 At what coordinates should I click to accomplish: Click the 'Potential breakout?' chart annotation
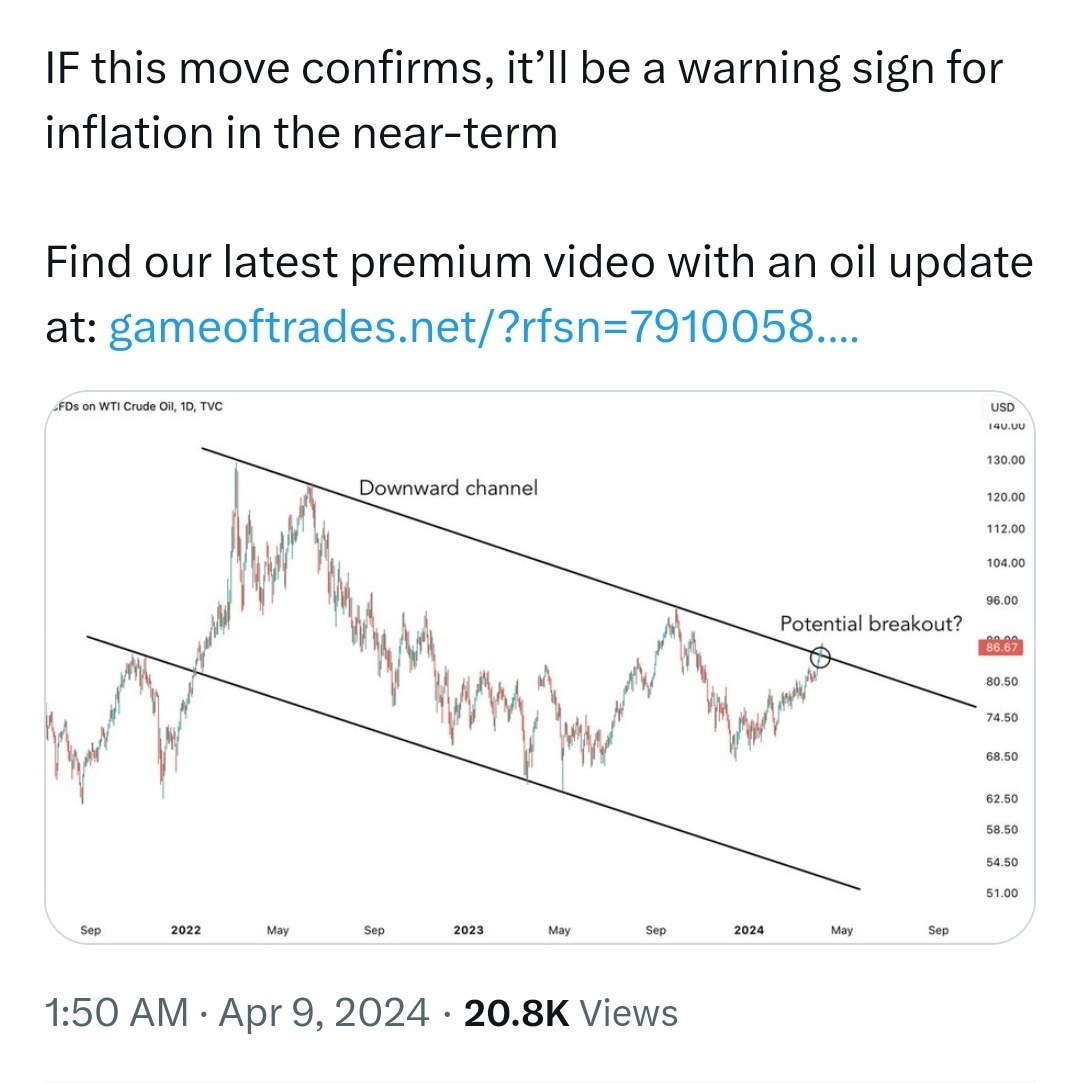[871, 624]
